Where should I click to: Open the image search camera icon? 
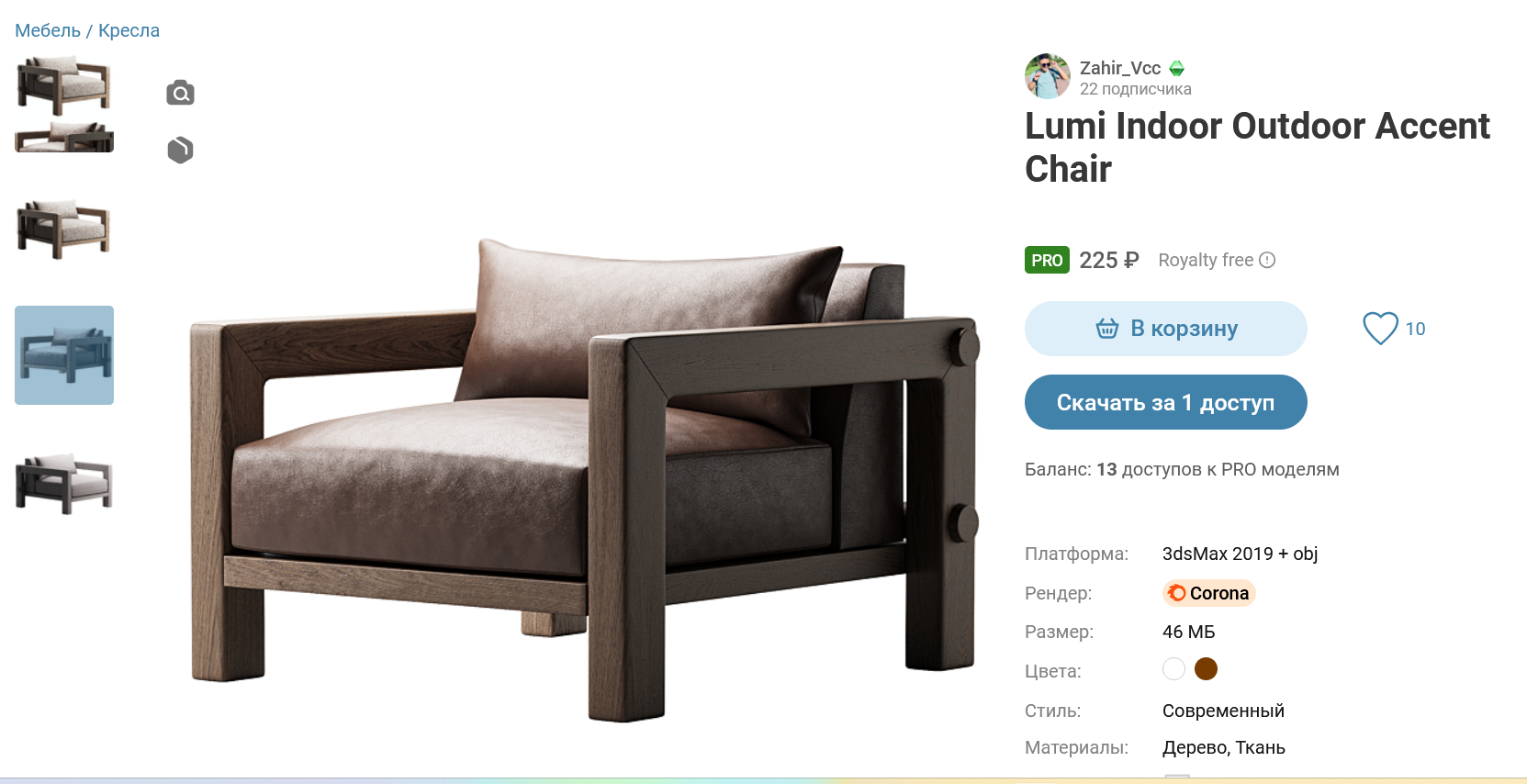pyautogui.click(x=180, y=93)
